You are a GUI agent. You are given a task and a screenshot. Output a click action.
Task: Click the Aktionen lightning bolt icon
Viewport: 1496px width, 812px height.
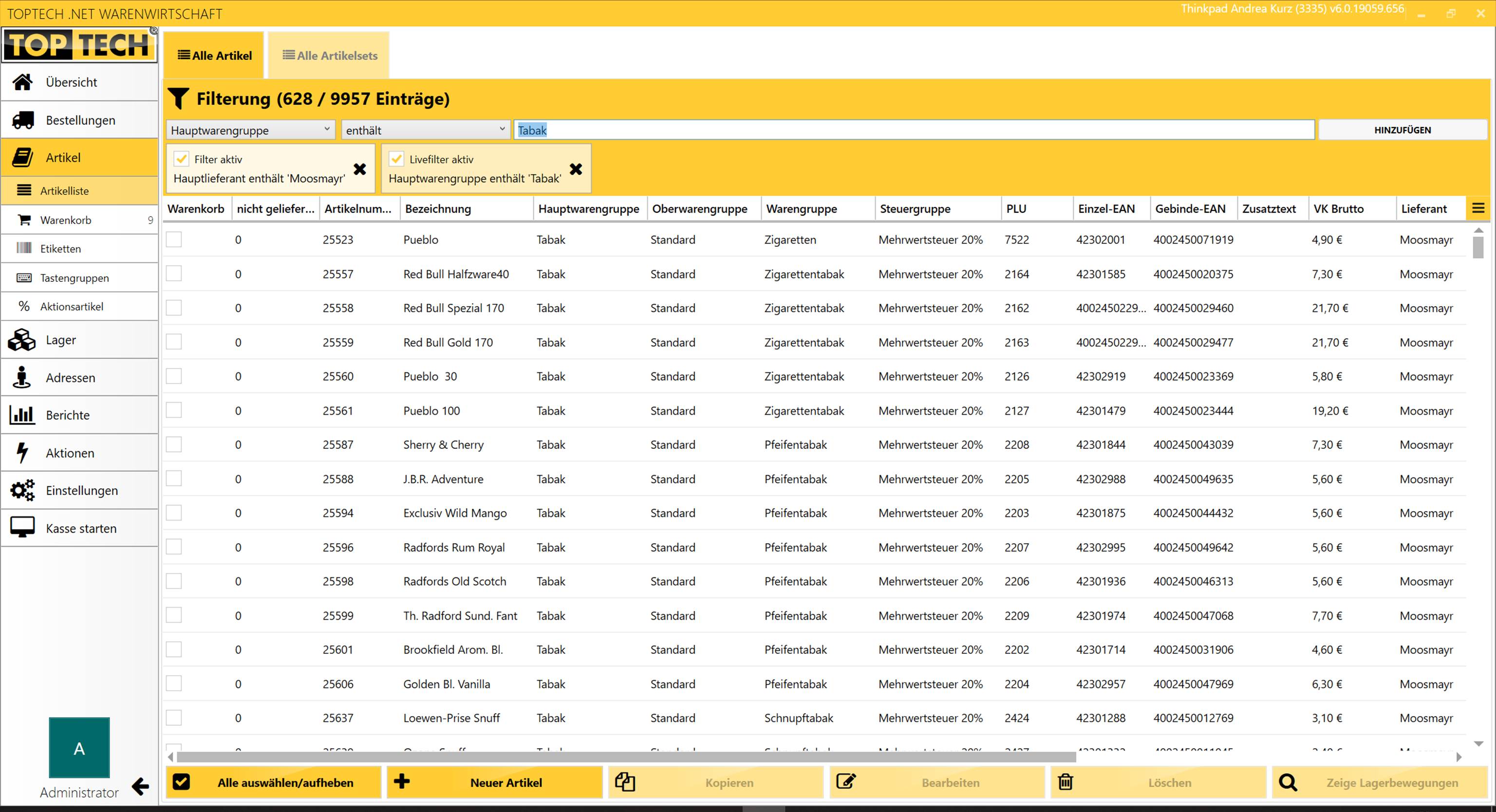click(x=22, y=453)
